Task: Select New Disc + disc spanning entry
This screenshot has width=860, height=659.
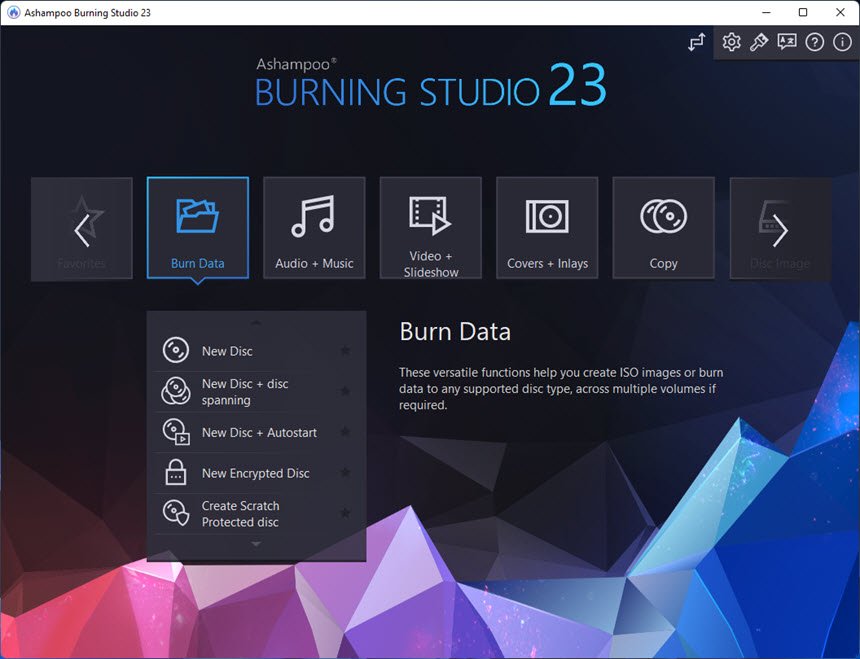Action: pyautogui.click(x=256, y=391)
